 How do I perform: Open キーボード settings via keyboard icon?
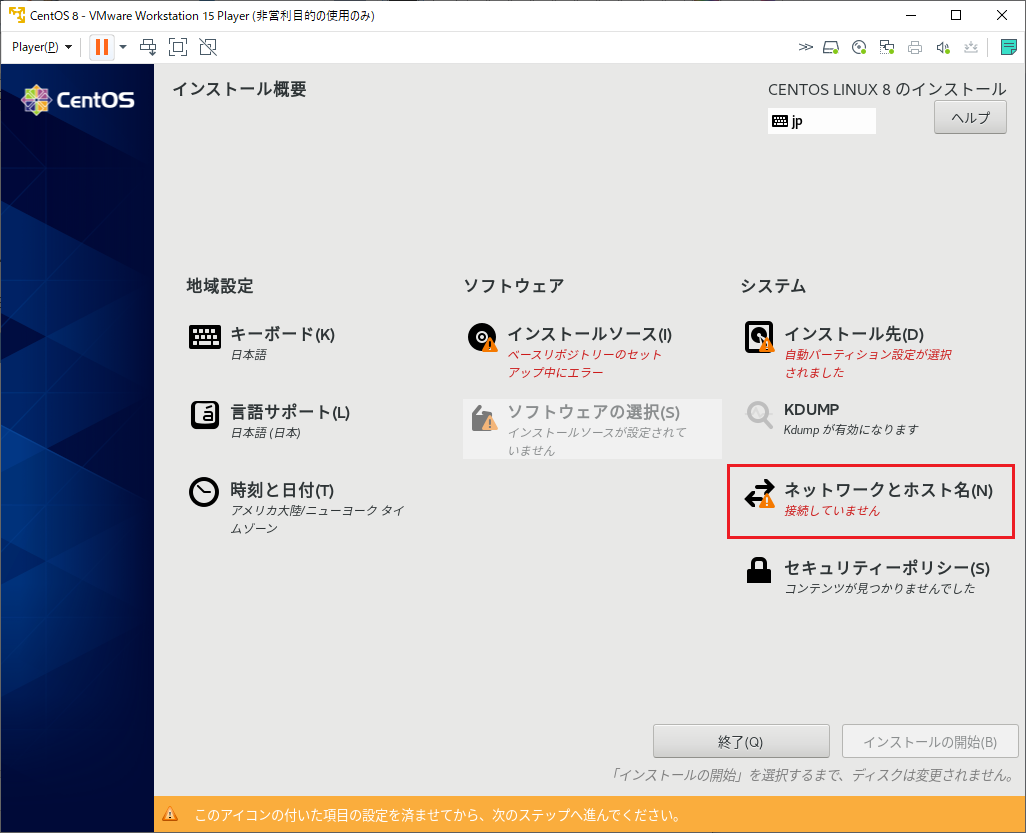(205, 337)
